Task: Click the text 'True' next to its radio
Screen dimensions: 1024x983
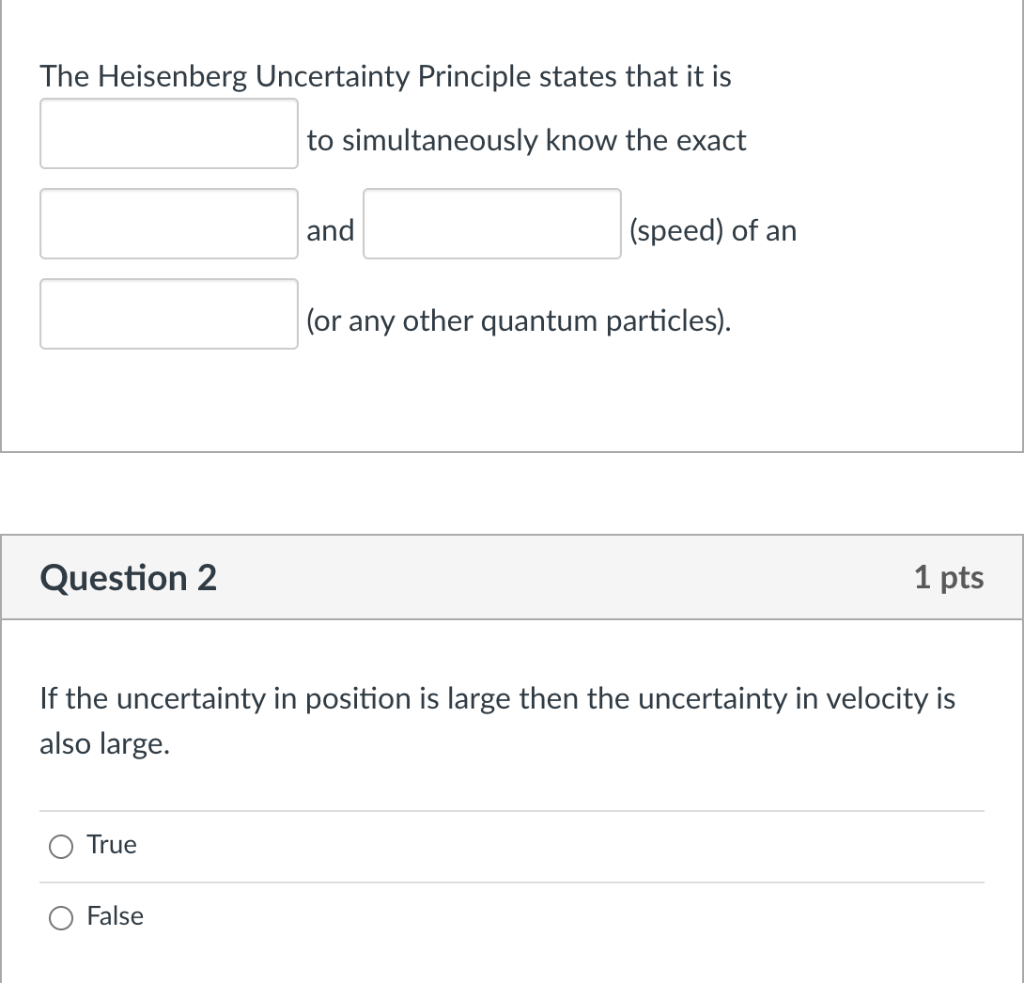Action: [111, 845]
